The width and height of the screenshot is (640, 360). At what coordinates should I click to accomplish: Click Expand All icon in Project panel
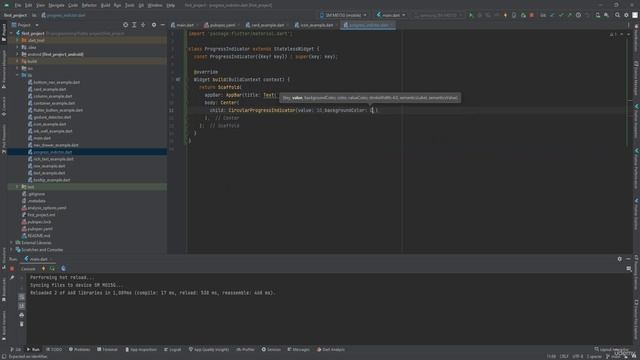coord(134,25)
